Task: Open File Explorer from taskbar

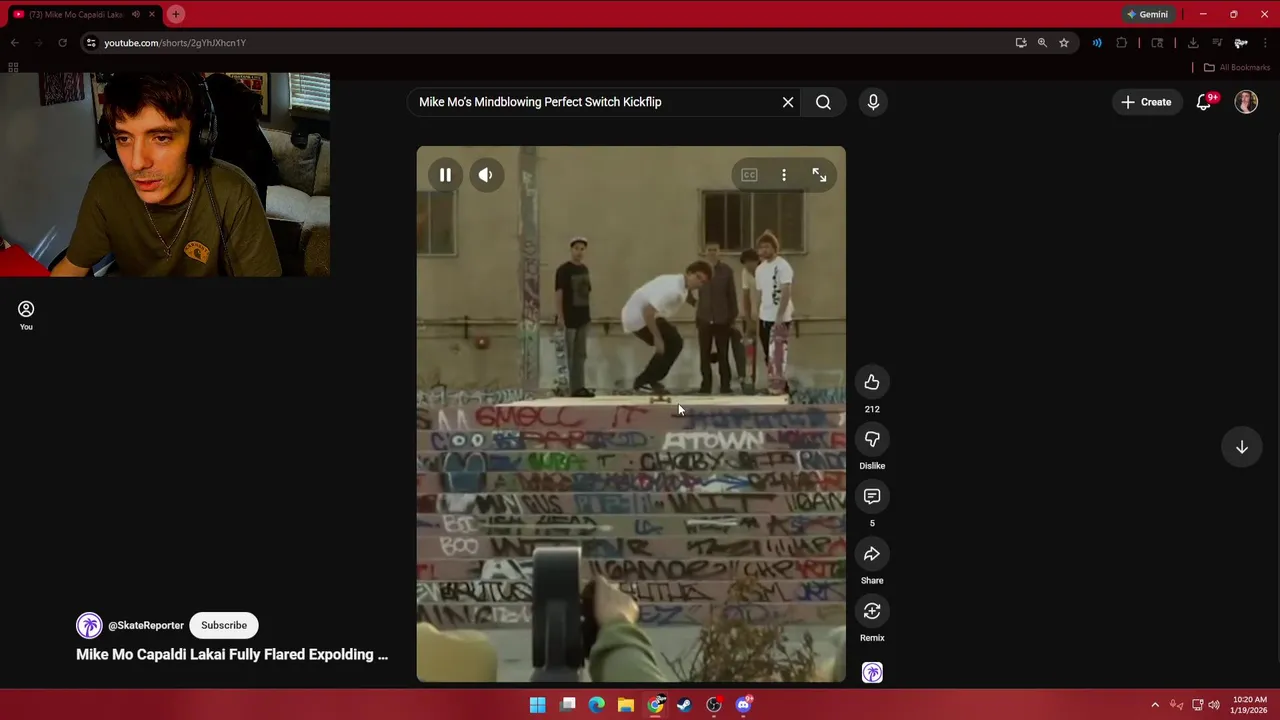Action: coord(626,705)
